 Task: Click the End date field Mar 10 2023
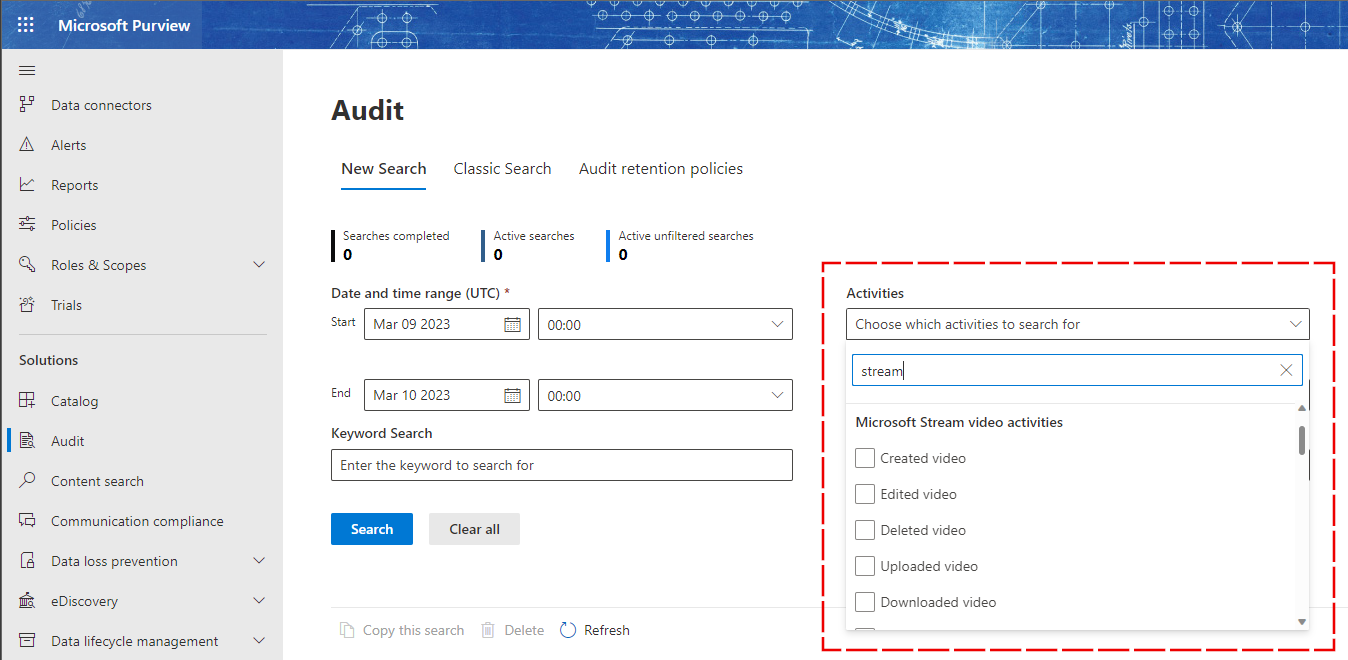pyautogui.click(x=446, y=395)
